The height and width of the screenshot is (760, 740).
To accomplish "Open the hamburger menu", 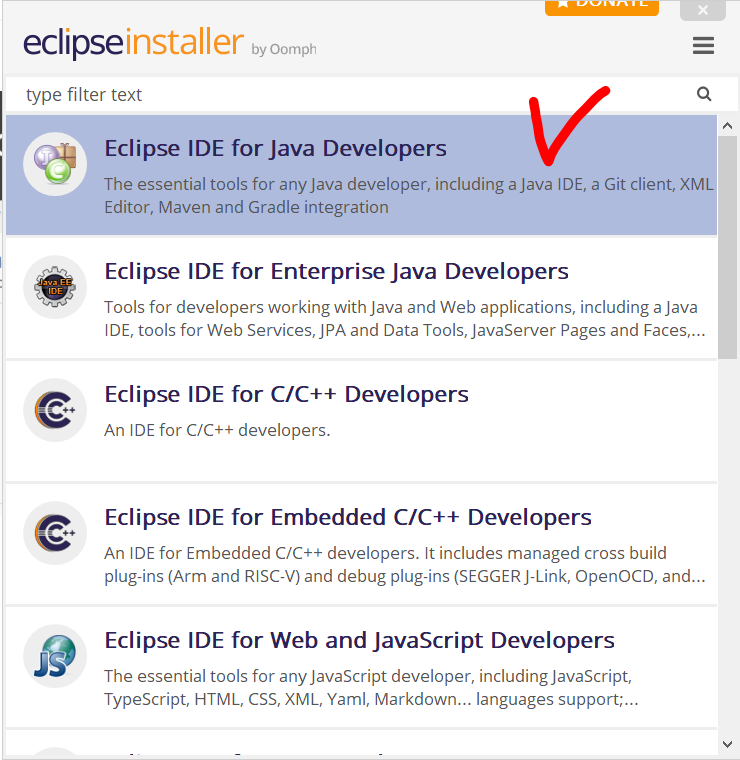I will (x=703, y=46).
